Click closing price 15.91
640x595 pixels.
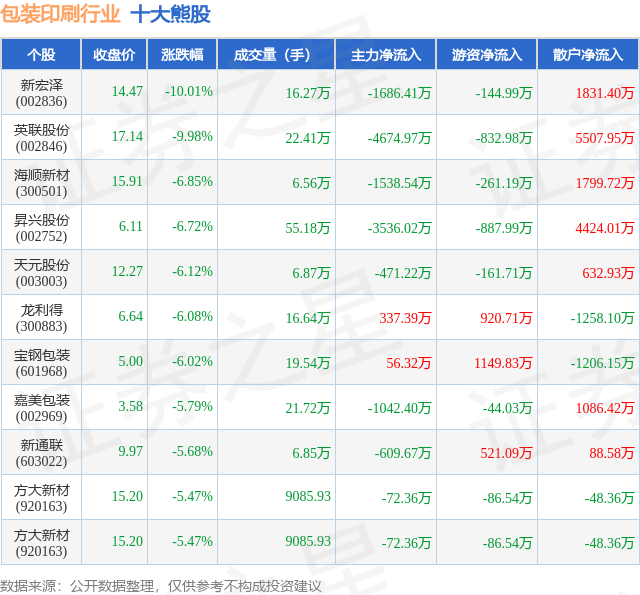click(x=127, y=181)
